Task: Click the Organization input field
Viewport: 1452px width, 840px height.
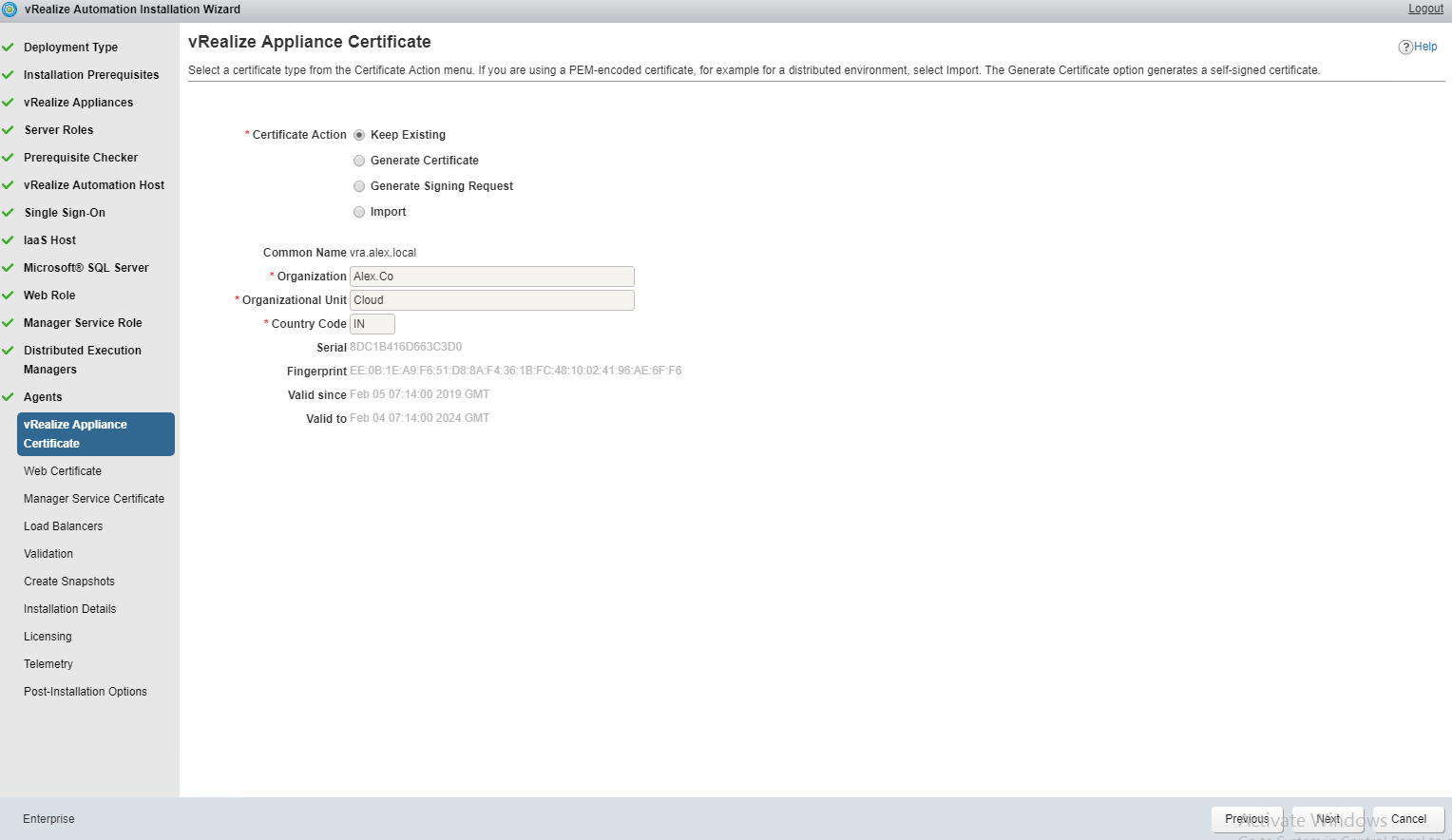Action: point(492,277)
